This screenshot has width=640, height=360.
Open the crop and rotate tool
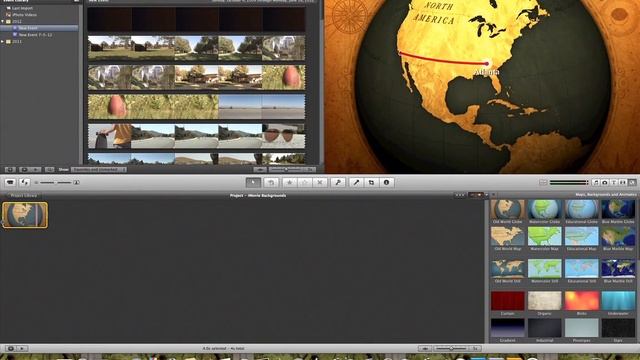[371, 182]
